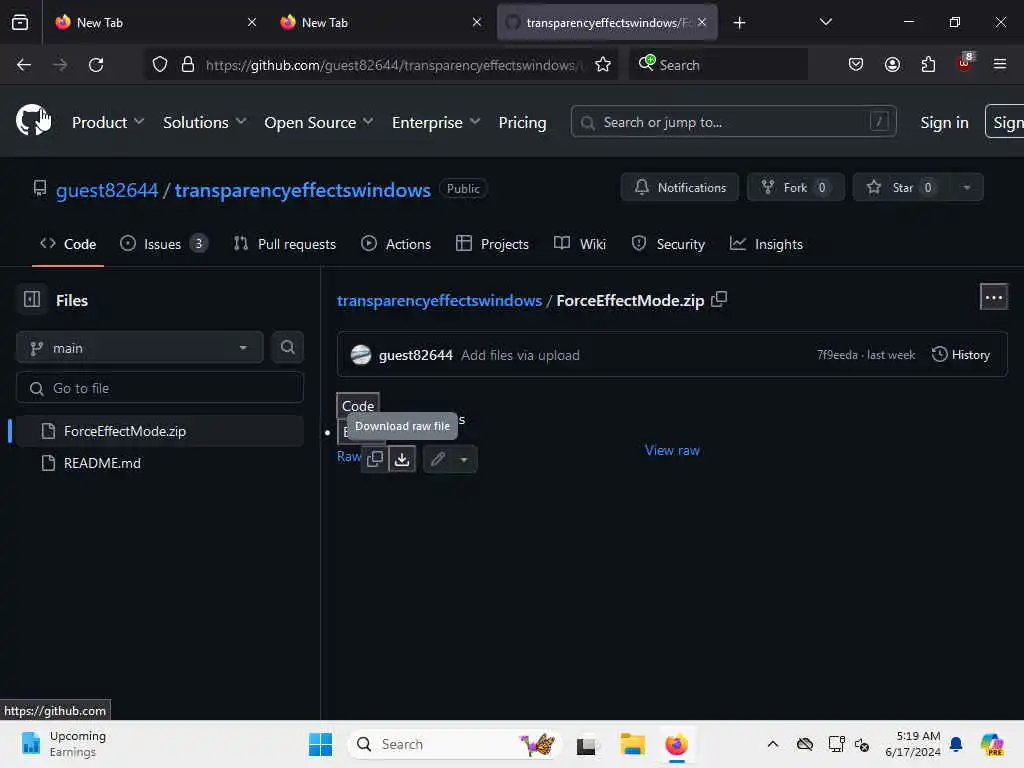Click the View raw link
Viewport: 1024px width, 768px height.
click(x=672, y=450)
